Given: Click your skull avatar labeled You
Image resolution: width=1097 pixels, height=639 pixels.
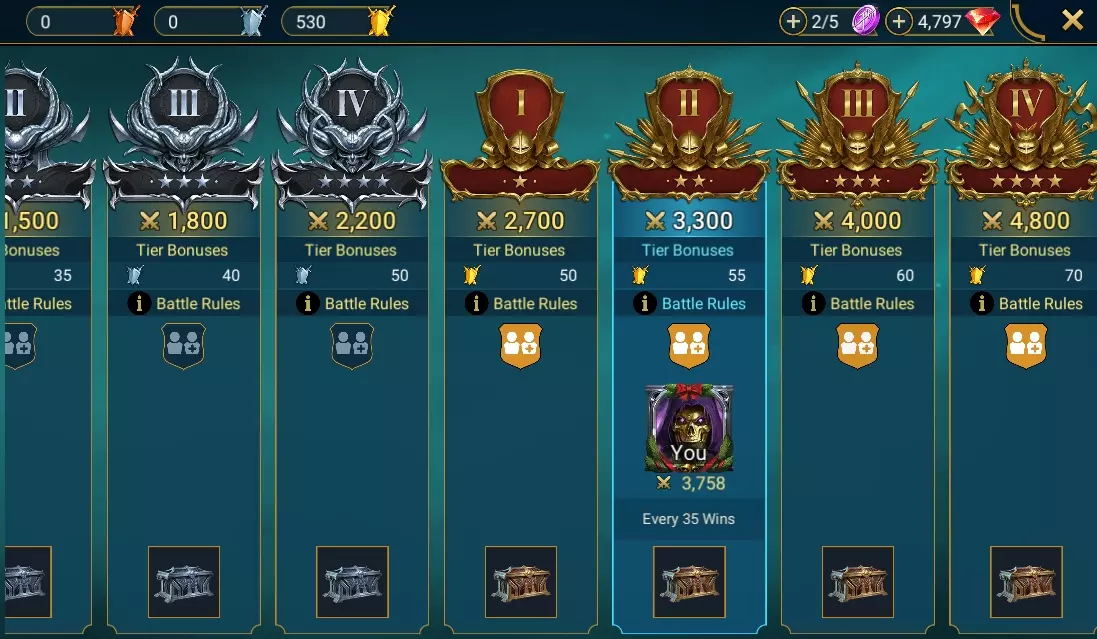Looking at the screenshot, I should pyautogui.click(x=689, y=427).
